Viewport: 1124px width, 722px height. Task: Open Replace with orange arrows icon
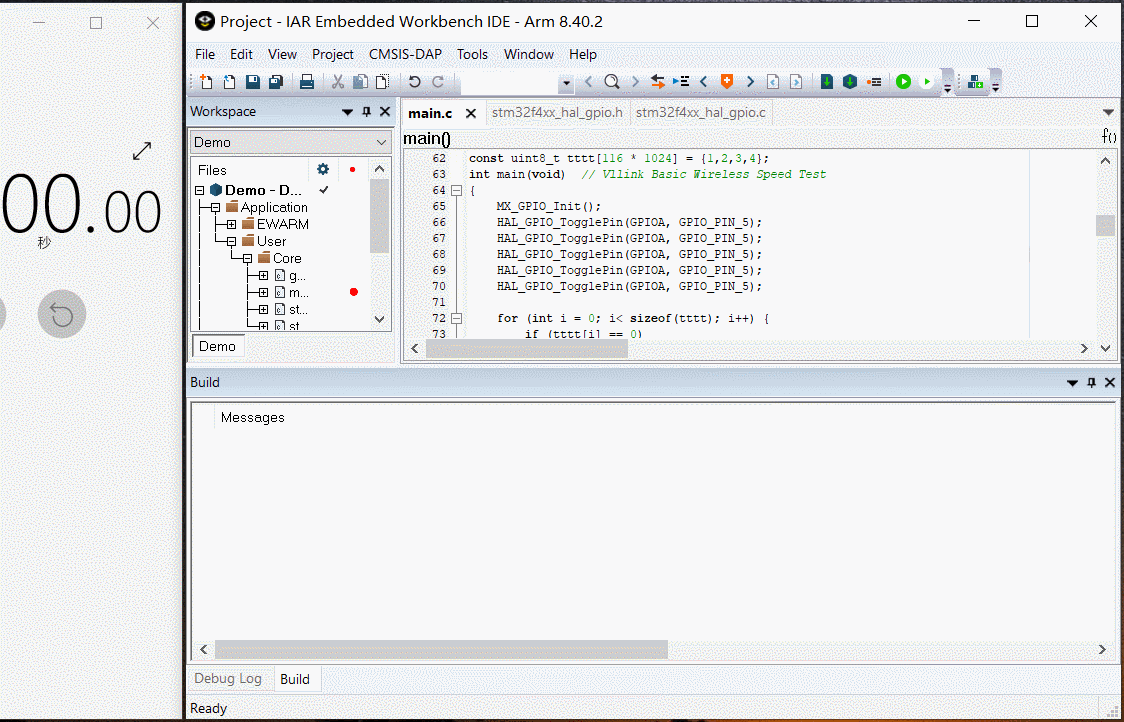pyautogui.click(x=657, y=82)
